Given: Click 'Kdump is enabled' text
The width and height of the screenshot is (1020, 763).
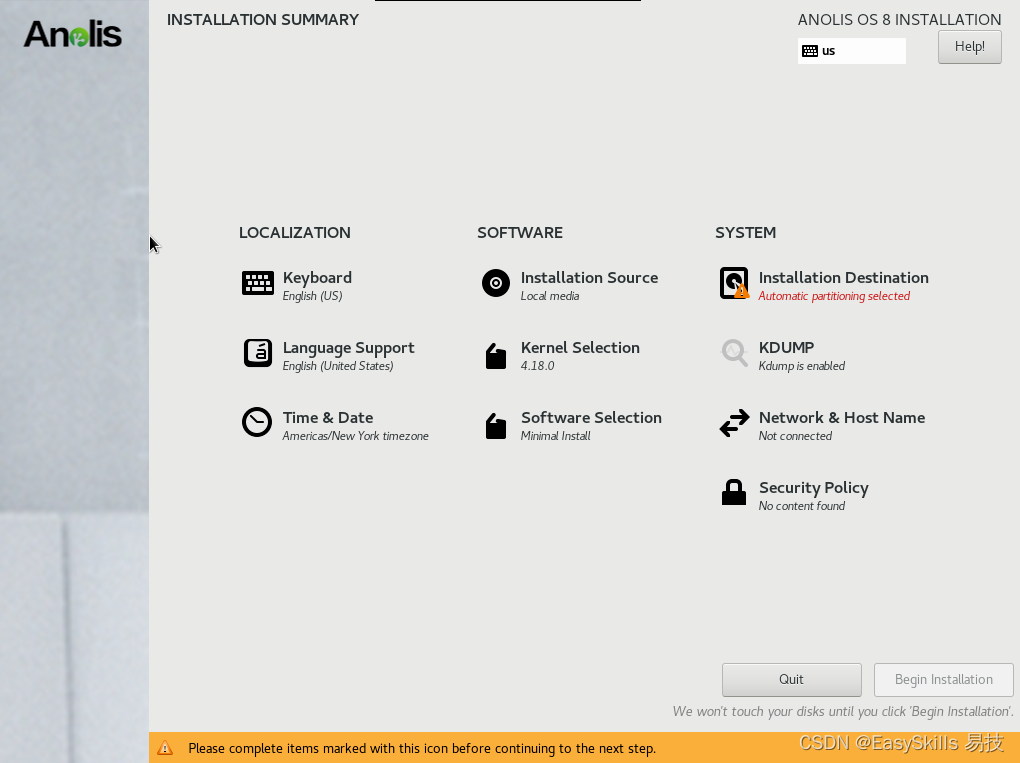Looking at the screenshot, I should coord(801,366).
